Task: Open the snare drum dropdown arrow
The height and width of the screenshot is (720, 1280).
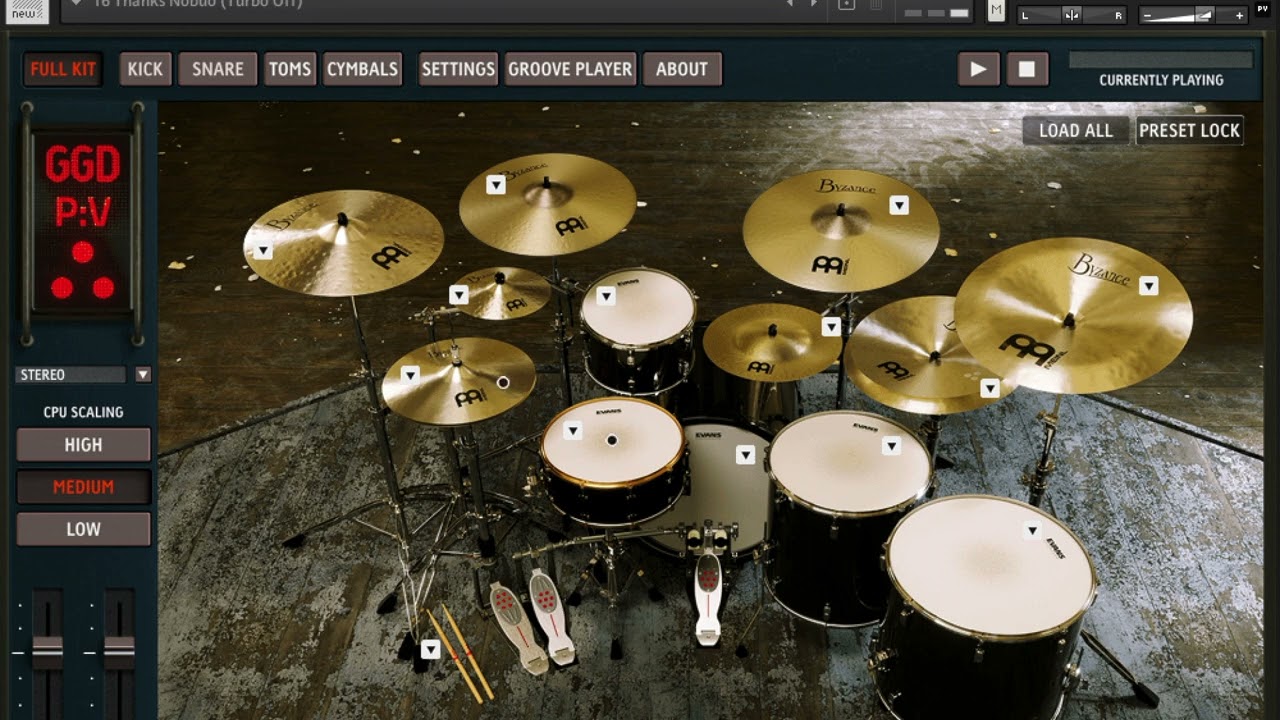Action: tap(572, 430)
